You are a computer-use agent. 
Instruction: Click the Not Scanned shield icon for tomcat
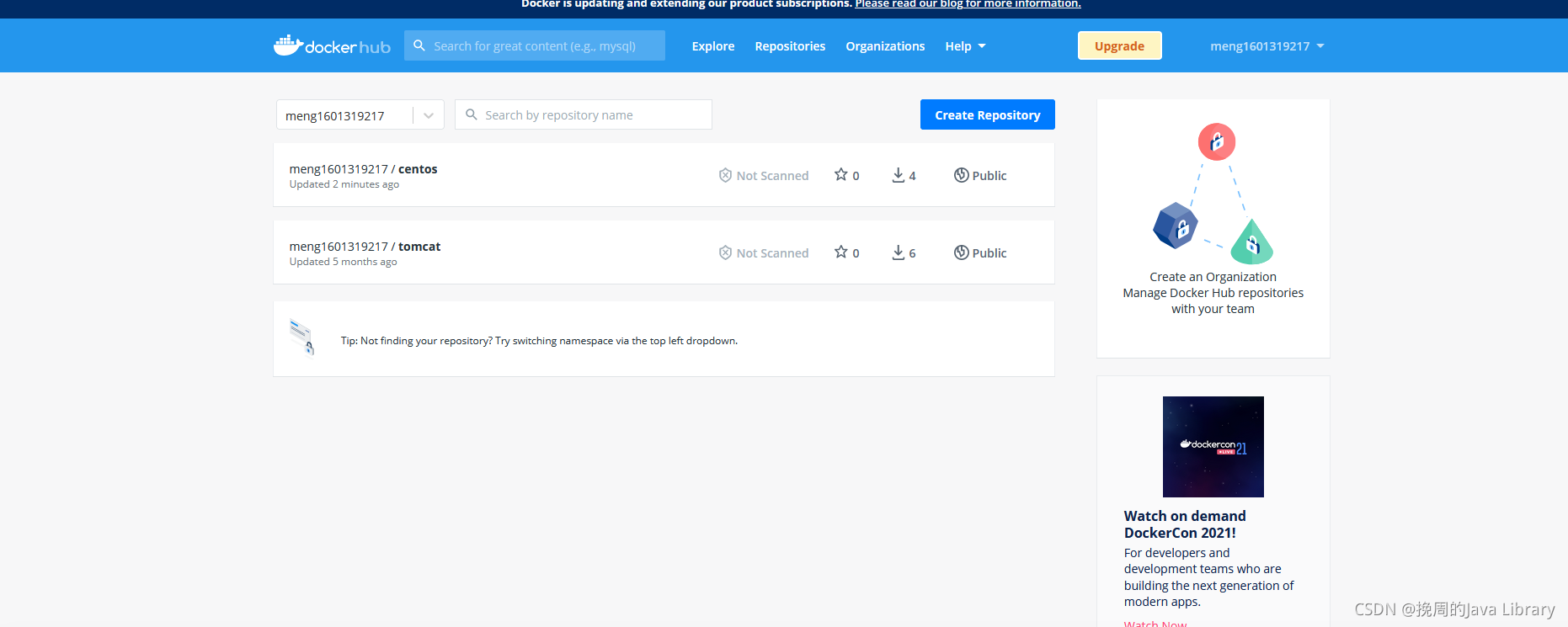click(x=725, y=252)
